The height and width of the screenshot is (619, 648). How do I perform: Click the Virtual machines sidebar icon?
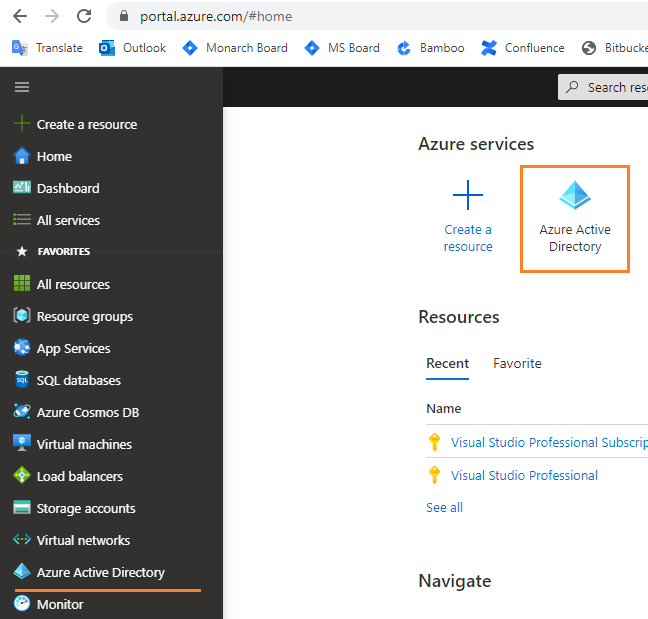click(x=21, y=444)
